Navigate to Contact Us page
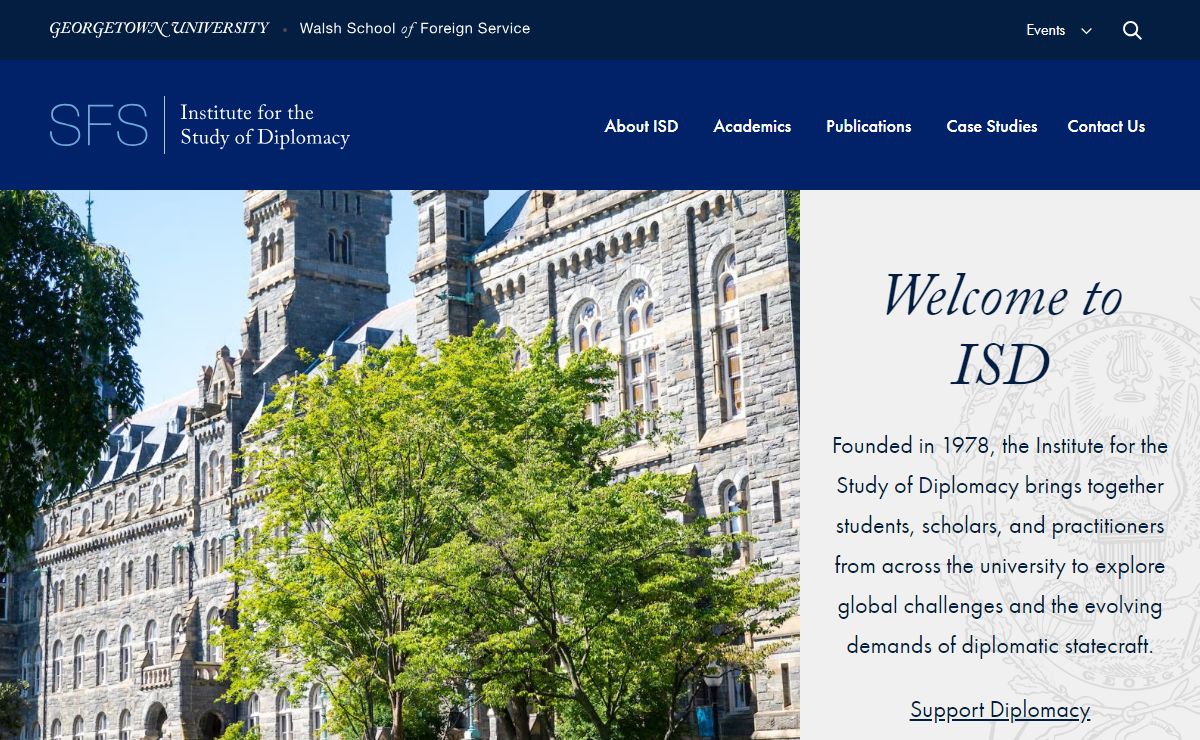This screenshot has width=1200, height=740. (x=1106, y=126)
